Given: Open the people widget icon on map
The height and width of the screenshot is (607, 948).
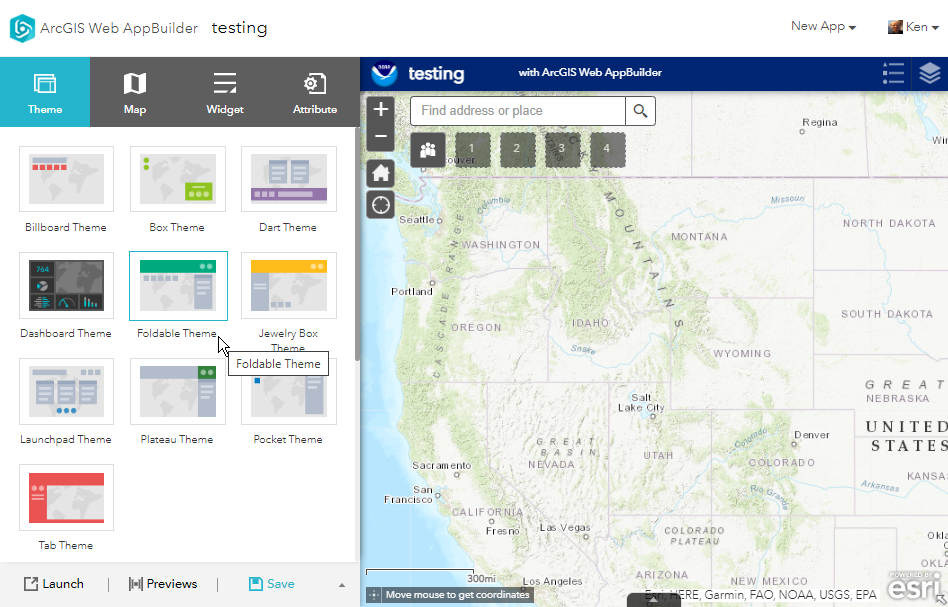Looking at the screenshot, I should (x=428, y=149).
